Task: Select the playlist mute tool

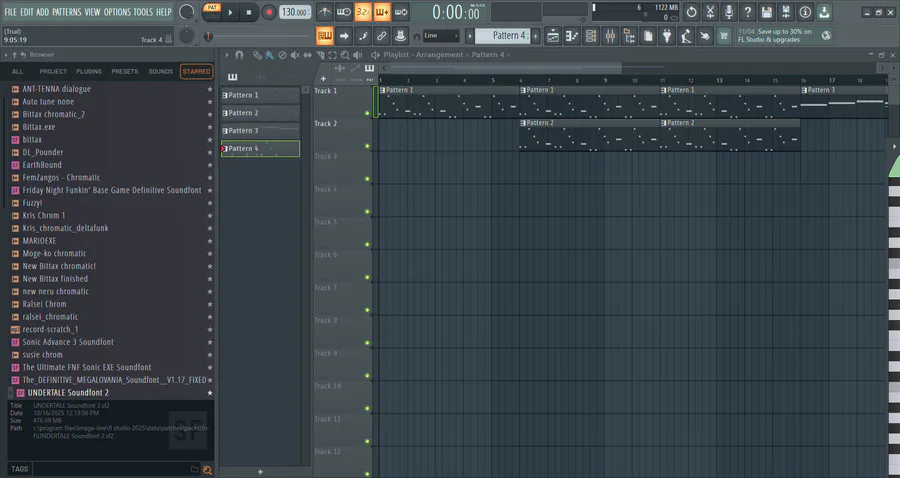Action: point(294,55)
